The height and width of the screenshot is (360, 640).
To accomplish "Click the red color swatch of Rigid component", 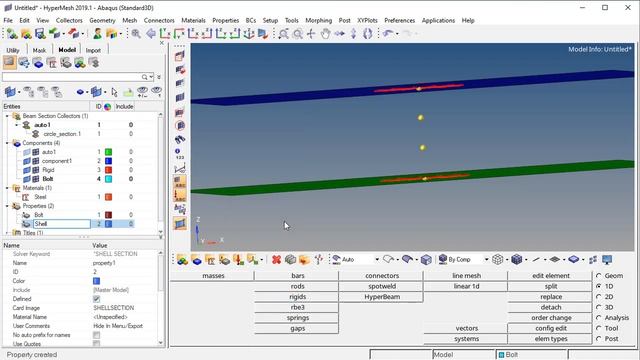I will tap(109, 170).
